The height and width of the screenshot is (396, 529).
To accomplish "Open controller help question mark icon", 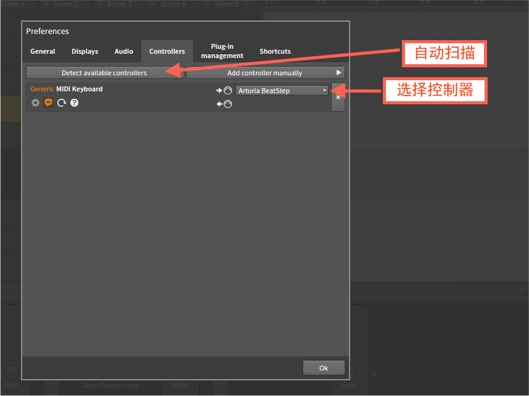I will (74, 103).
